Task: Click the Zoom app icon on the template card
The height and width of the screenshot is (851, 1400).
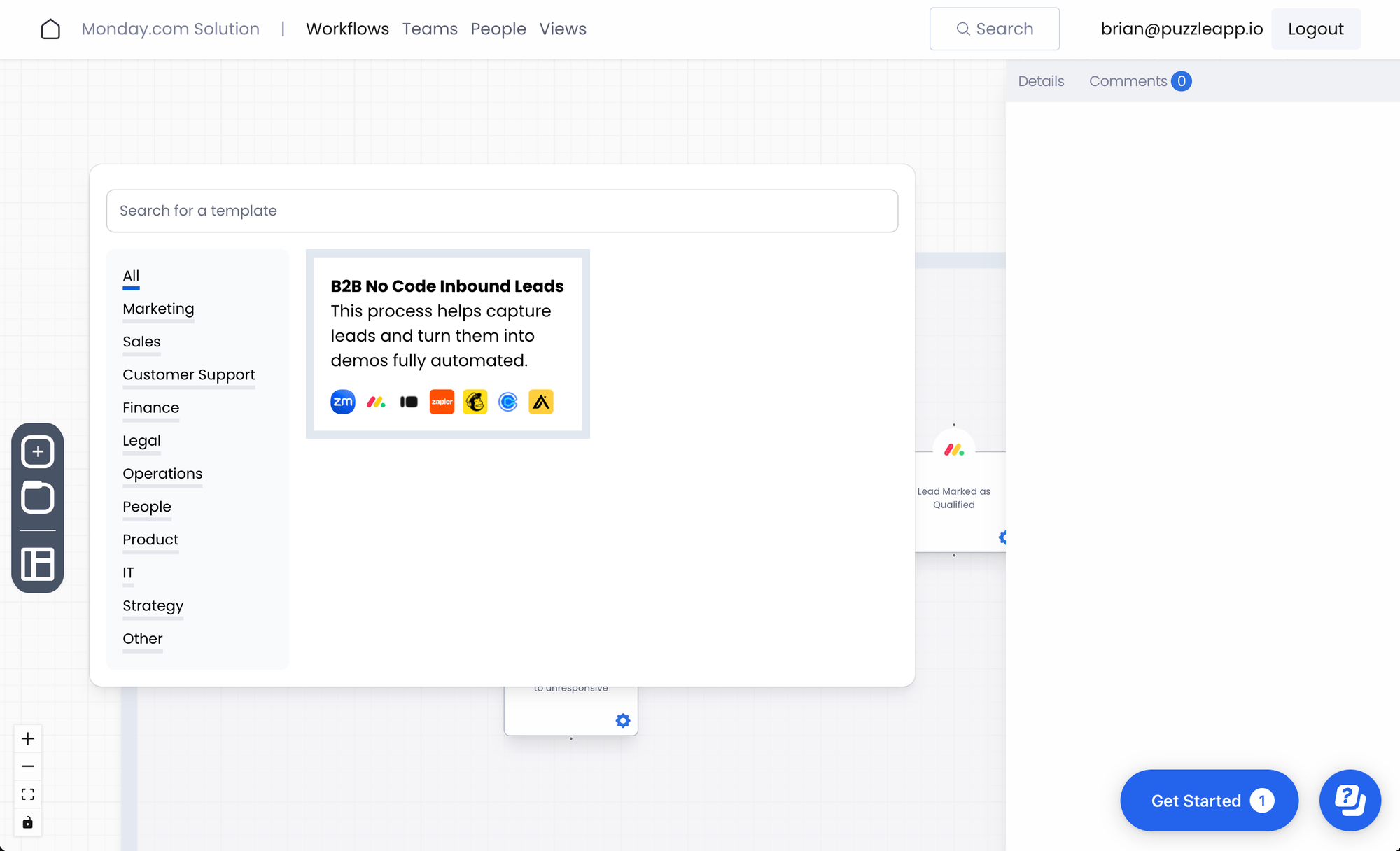Action: [342, 401]
